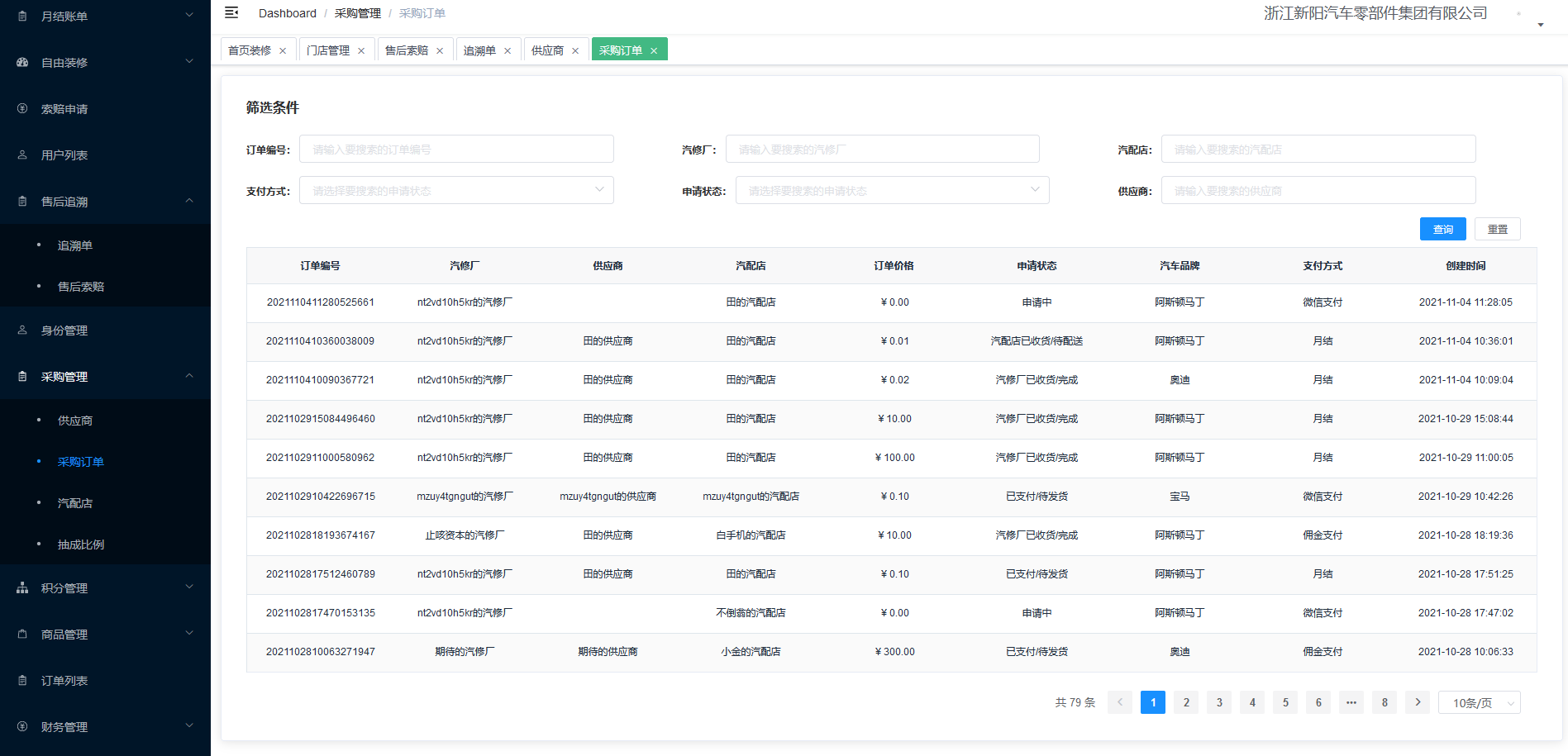This screenshot has height=756, width=1568.
Task: Go to the next page arrow
Action: pyautogui.click(x=1418, y=702)
